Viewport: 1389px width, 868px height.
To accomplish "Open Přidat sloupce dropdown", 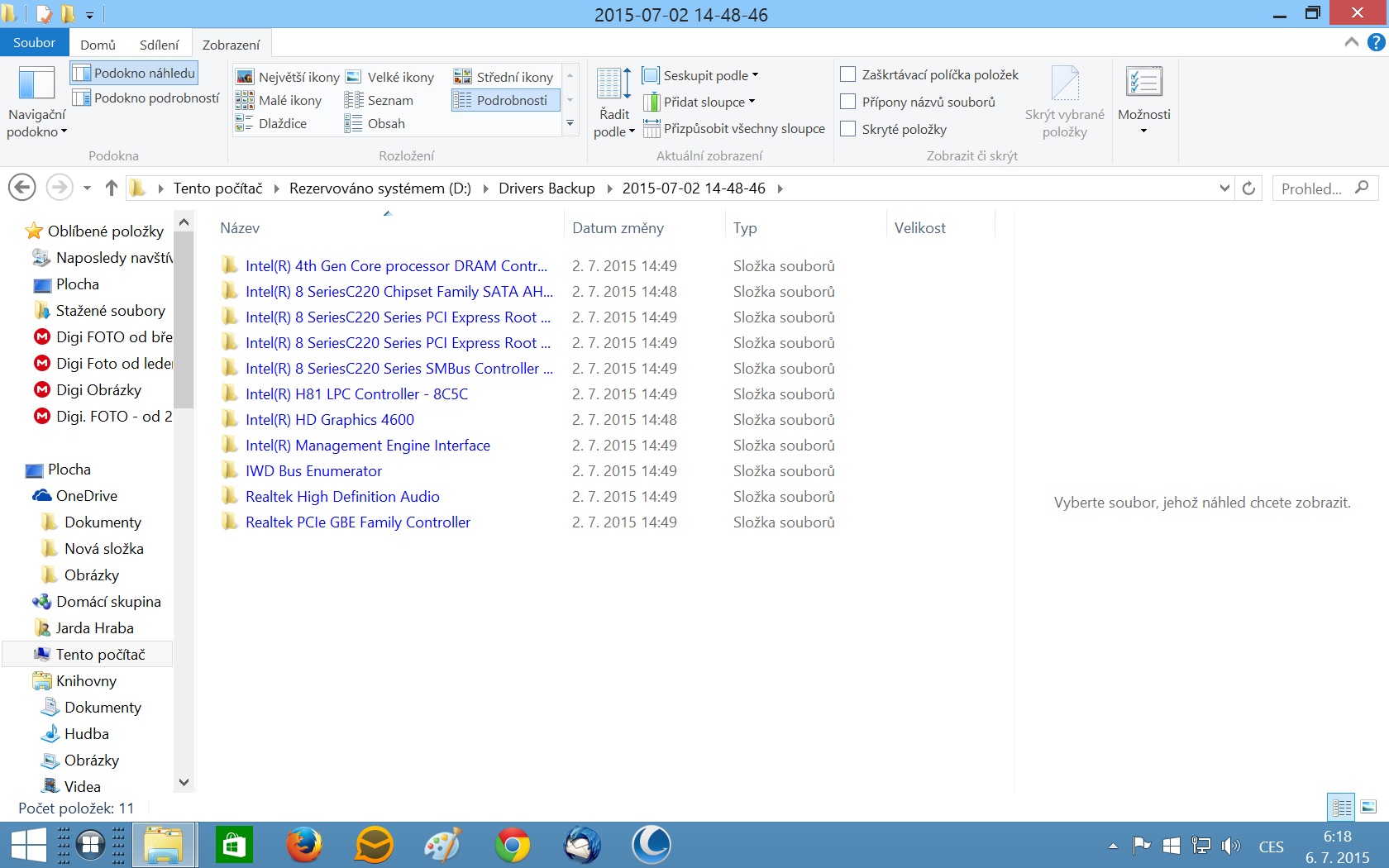I will [699, 102].
